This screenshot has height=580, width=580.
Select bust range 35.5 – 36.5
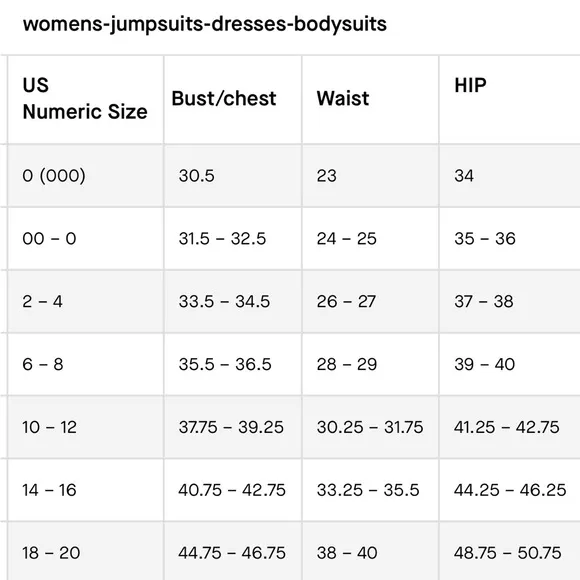225,364
